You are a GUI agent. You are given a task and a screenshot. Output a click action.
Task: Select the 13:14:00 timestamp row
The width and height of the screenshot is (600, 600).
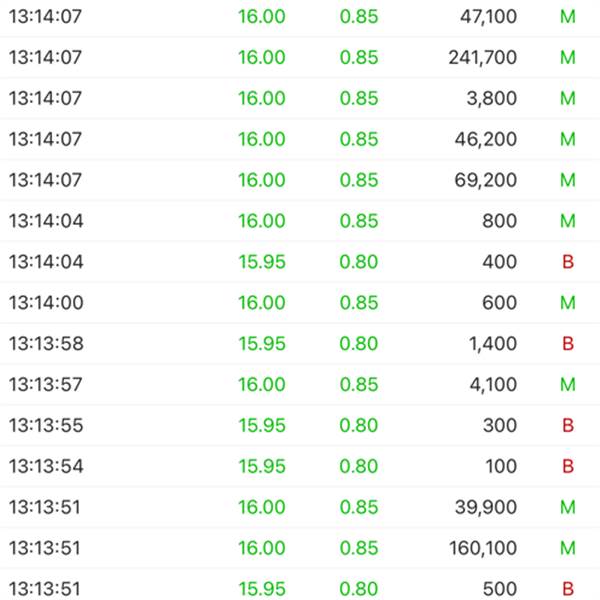(46, 303)
